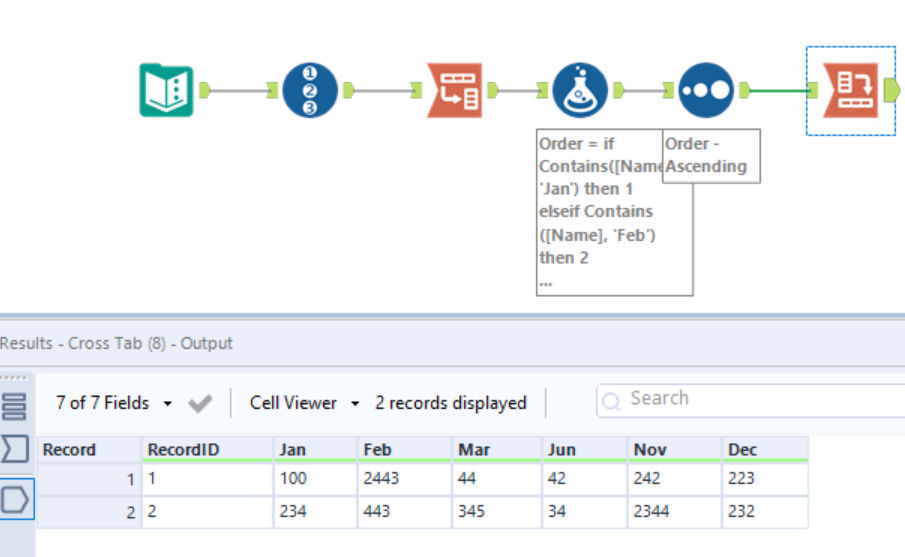Screen dimensions: 905x557
Task: Select the Input Data tool on canvas
Action: pos(165,91)
